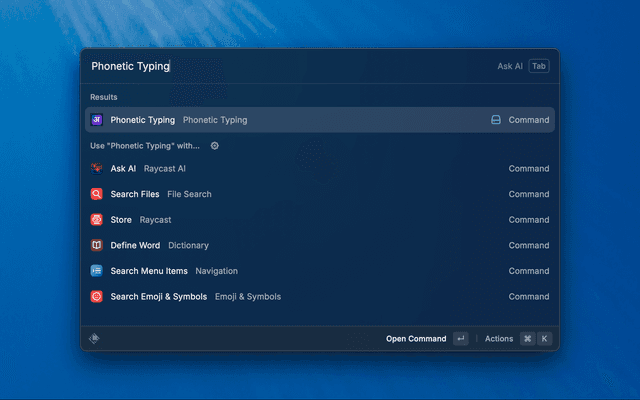Click the Search Files magnifier icon

pyautogui.click(x=97, y=194)
